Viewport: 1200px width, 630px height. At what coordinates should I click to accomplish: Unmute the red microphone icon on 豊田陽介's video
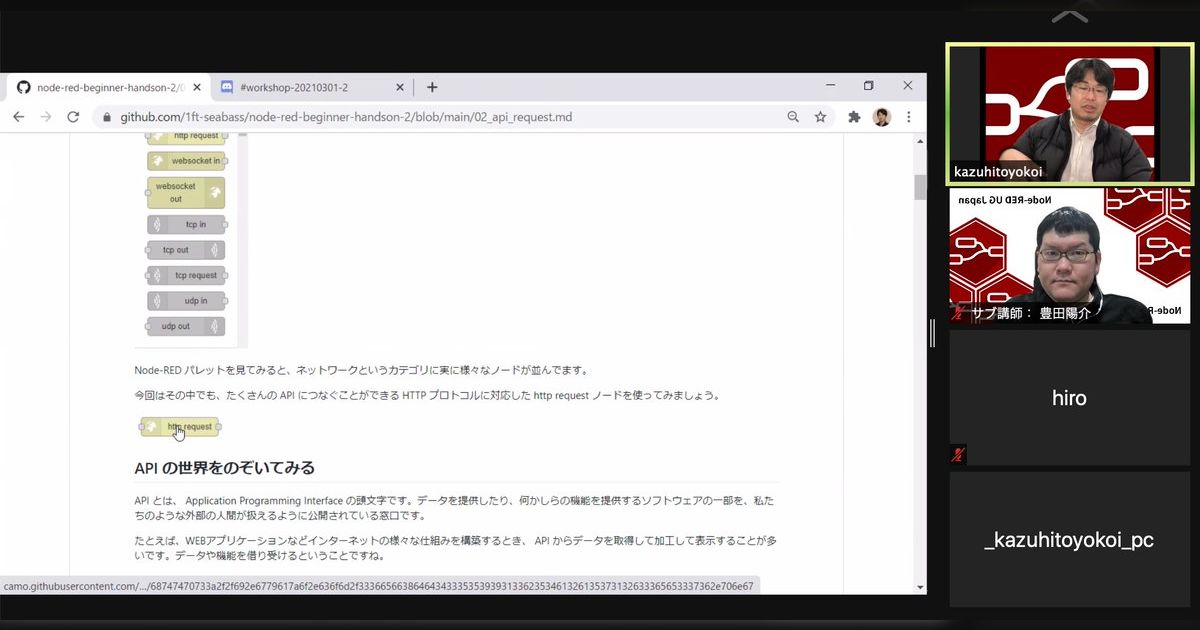pyautogui.click(x=958, y=314)
